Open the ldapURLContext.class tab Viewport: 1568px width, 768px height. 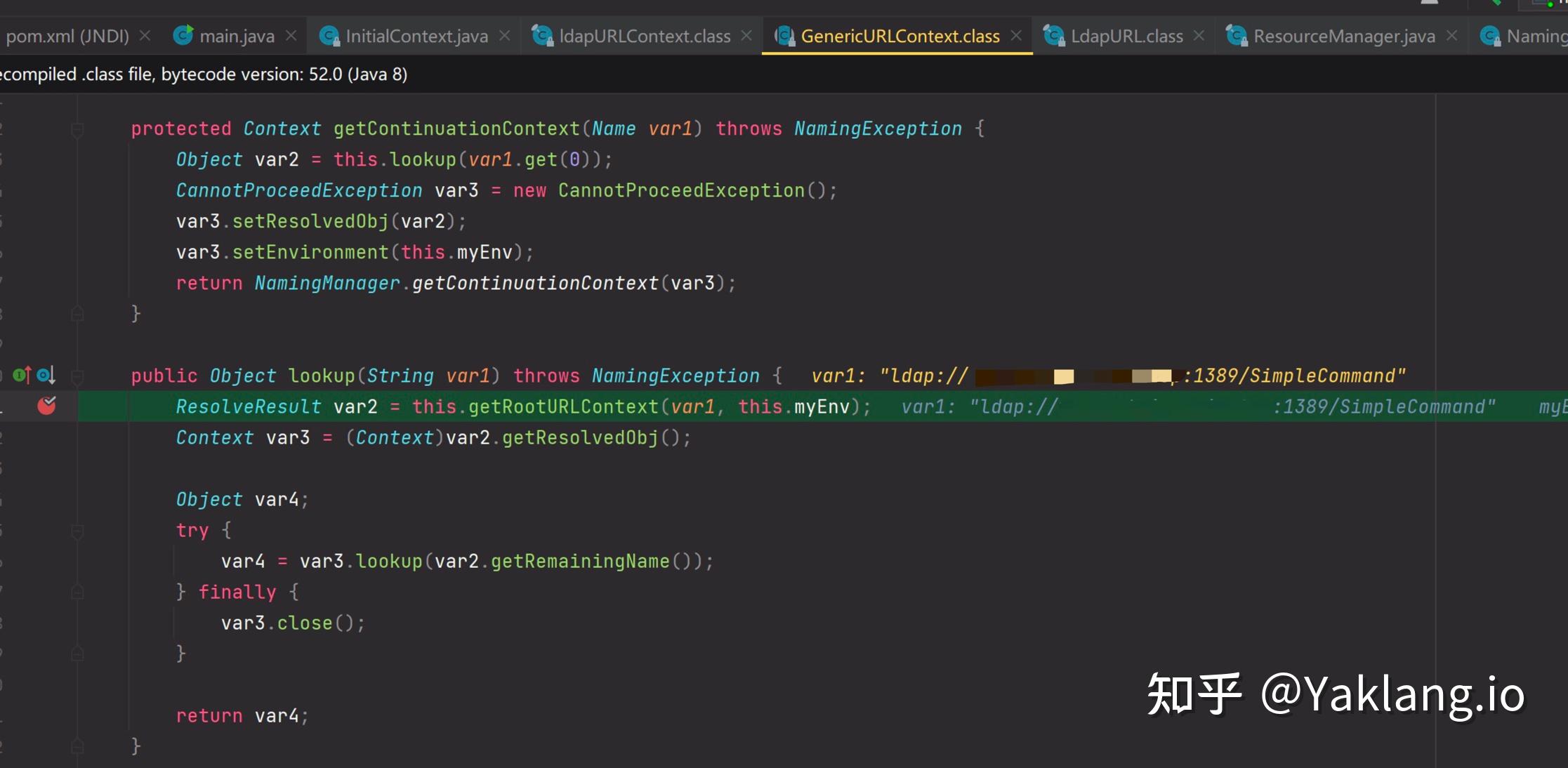tap(644, 37)
